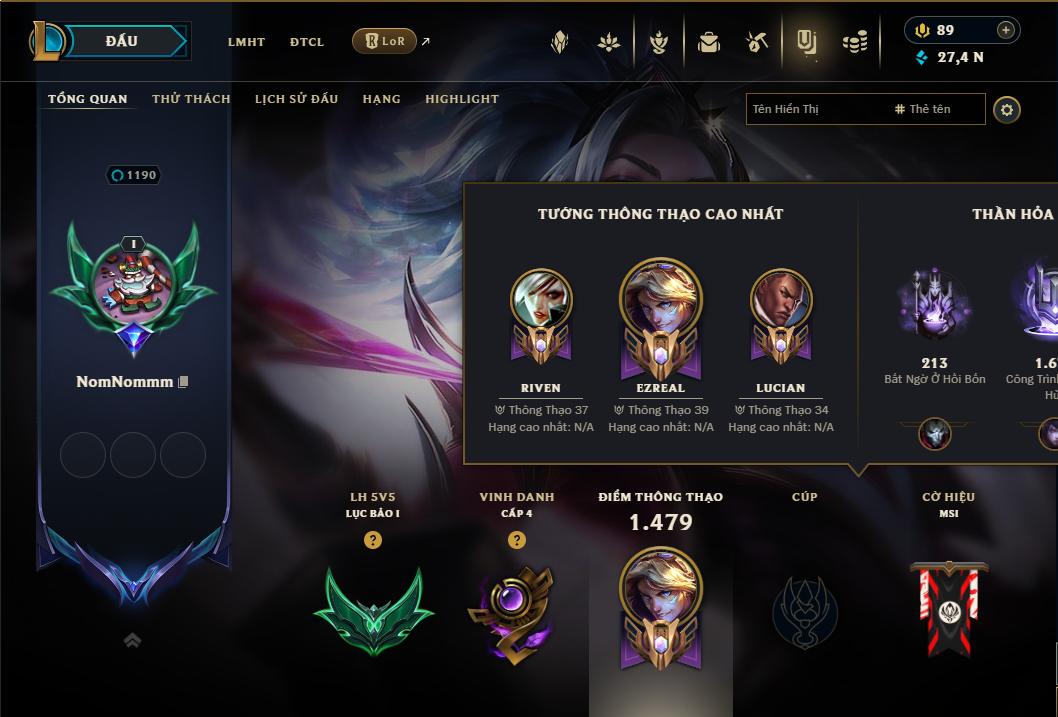Switch to the ĐTCL tab
Viewport: 1058px width, 717px height.
(307, 42)
